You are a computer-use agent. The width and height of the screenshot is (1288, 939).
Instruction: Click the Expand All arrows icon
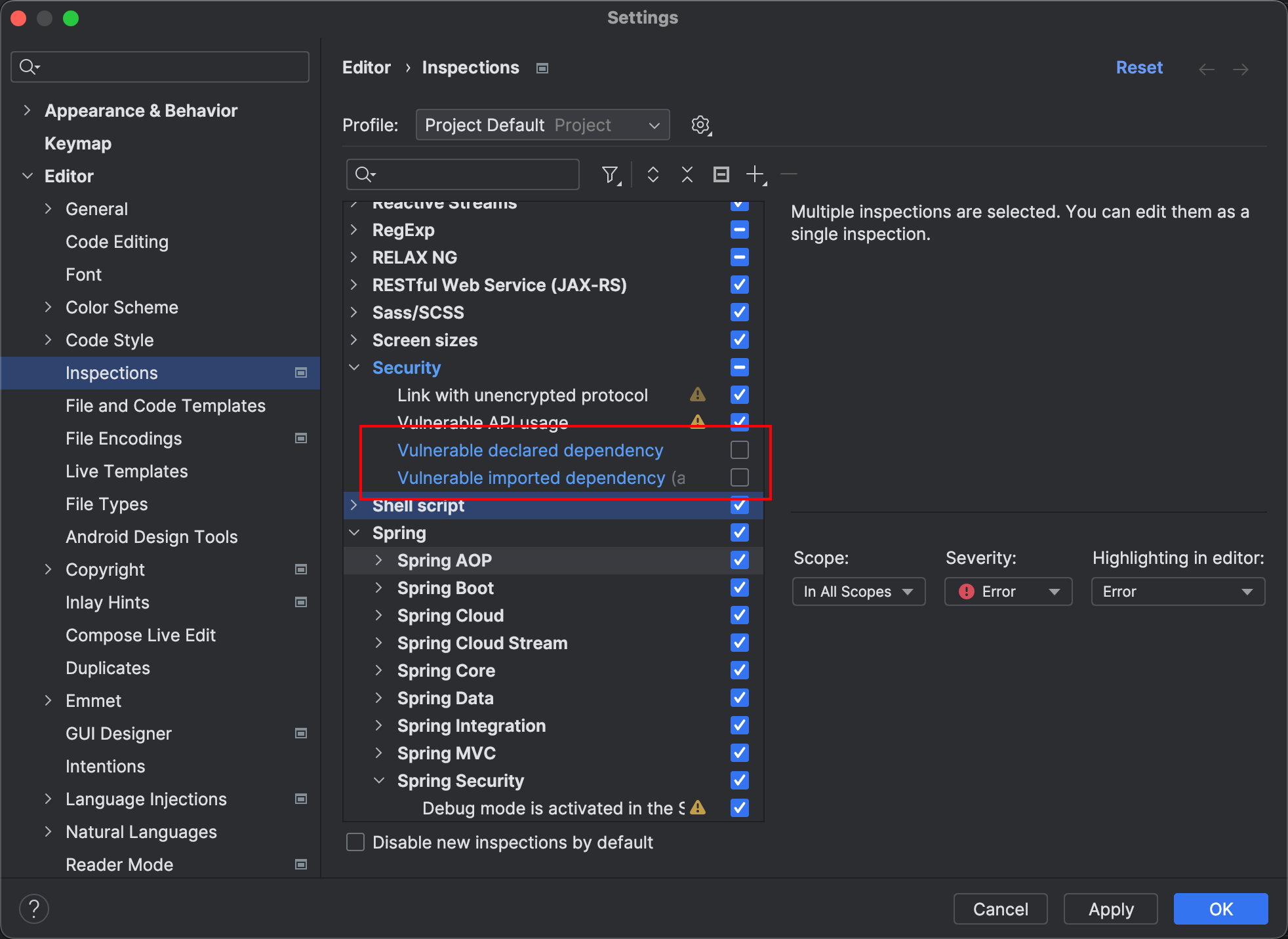pyautogui.click(x=653, y=174)
